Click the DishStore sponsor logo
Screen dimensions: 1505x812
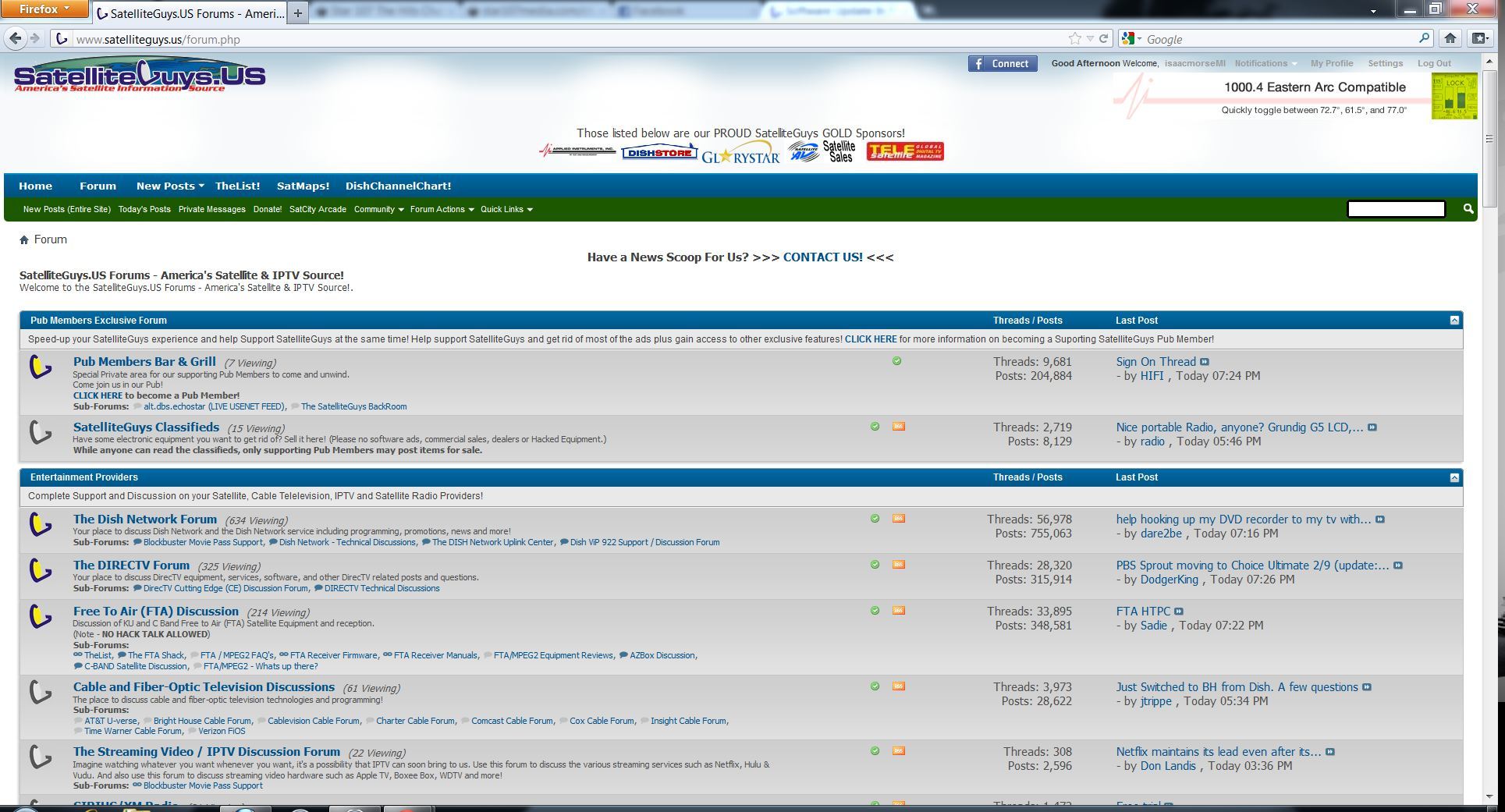[659, 151]
